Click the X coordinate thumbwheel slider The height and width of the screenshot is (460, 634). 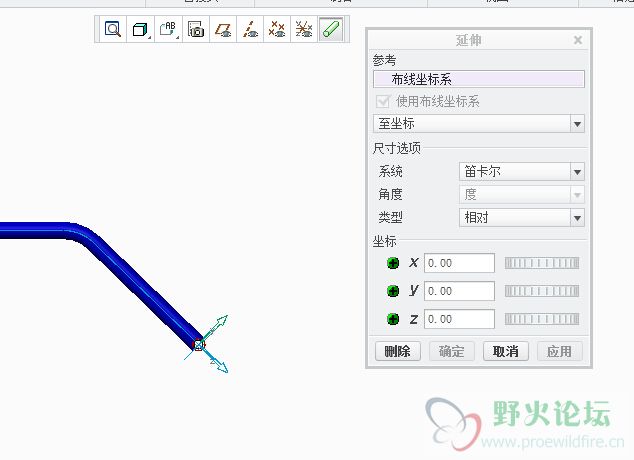[542, 264]
